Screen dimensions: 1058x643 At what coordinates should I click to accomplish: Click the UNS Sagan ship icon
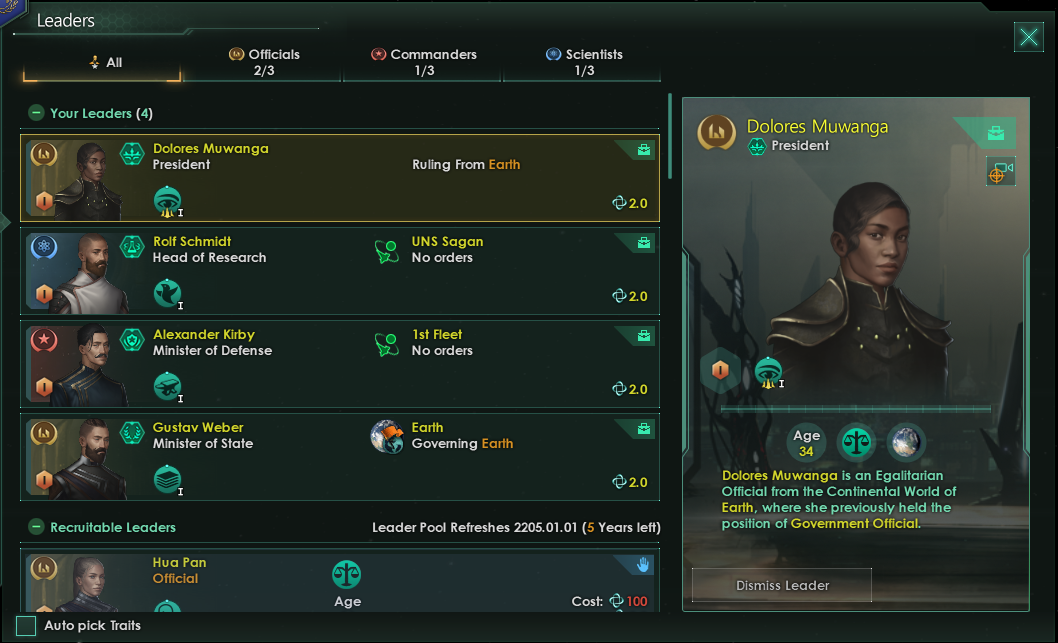387,250
